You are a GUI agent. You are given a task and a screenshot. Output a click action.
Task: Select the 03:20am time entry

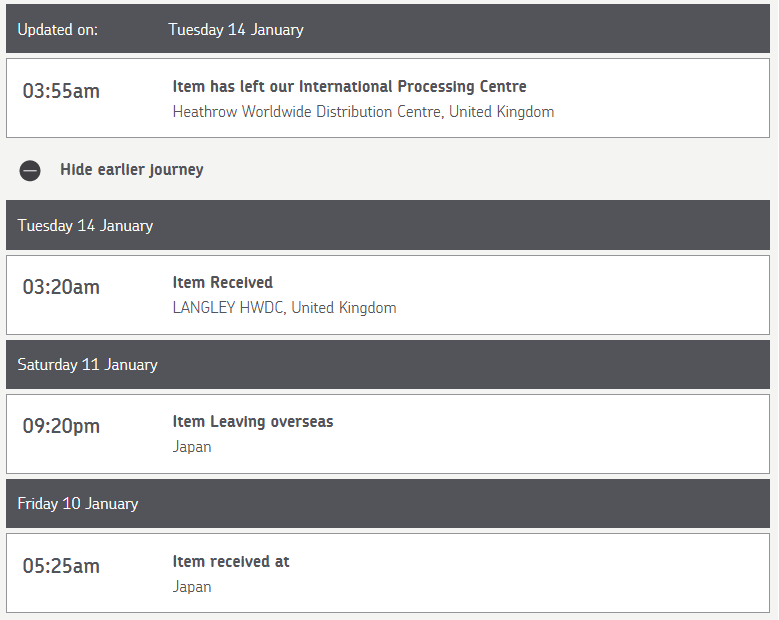pos(61,287)
